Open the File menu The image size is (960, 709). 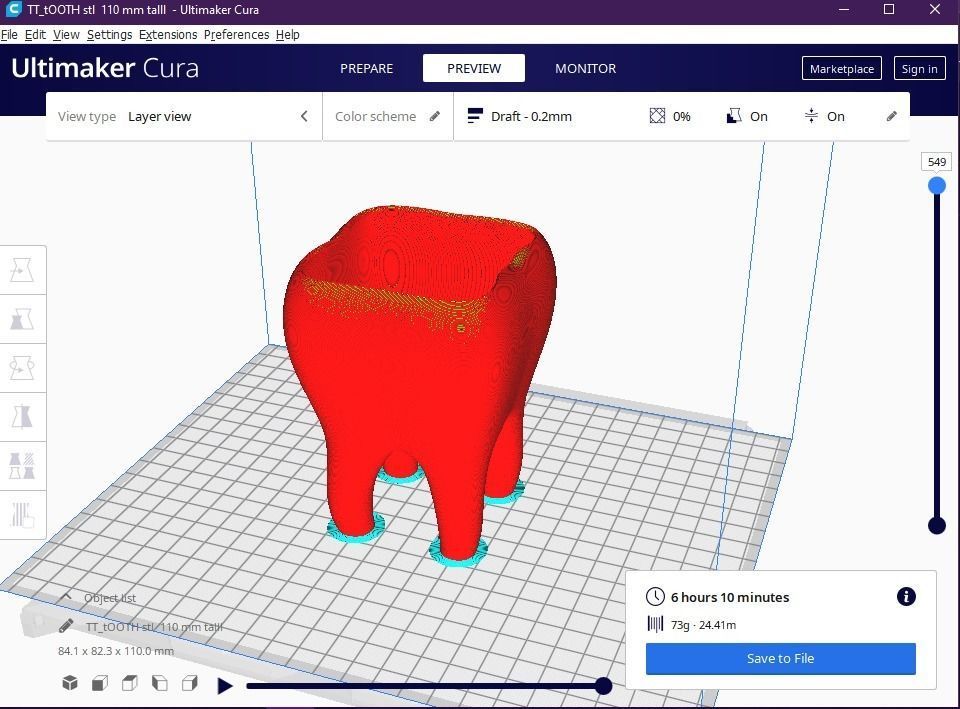tap(9, 34)
